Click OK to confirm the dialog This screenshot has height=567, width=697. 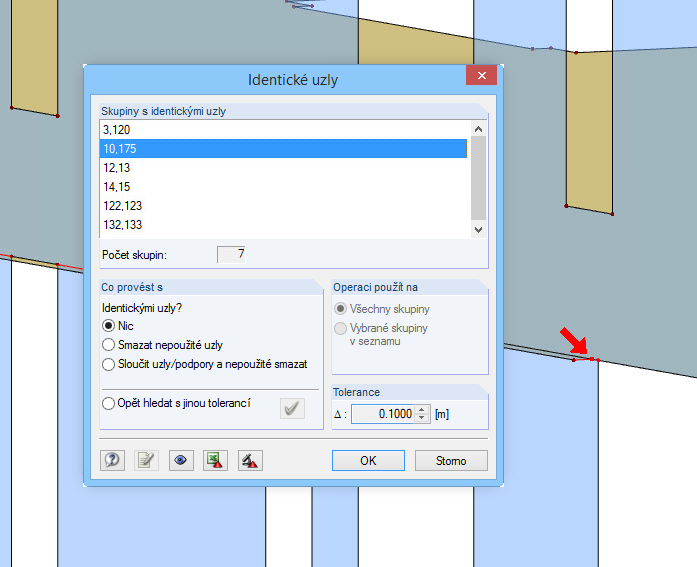pyautogui.click(x=368, y=460)
